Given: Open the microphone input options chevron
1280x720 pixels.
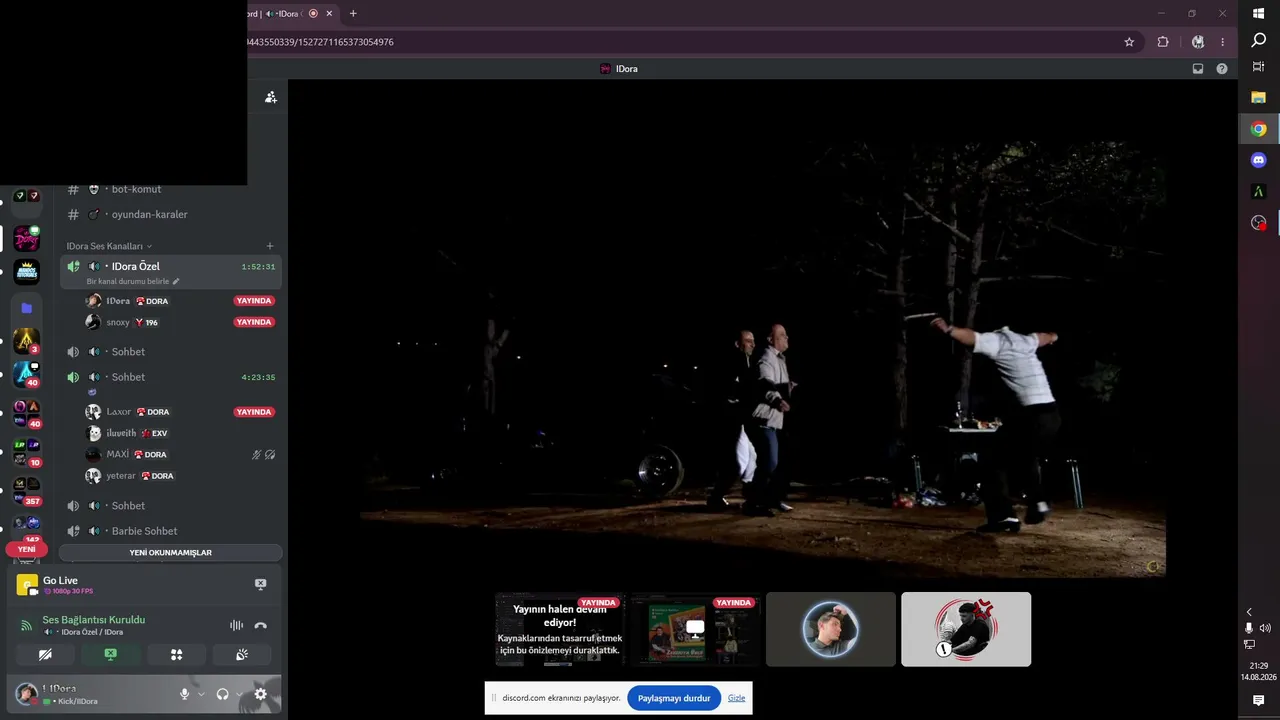Looking at the screenshot, I should 201,694.
